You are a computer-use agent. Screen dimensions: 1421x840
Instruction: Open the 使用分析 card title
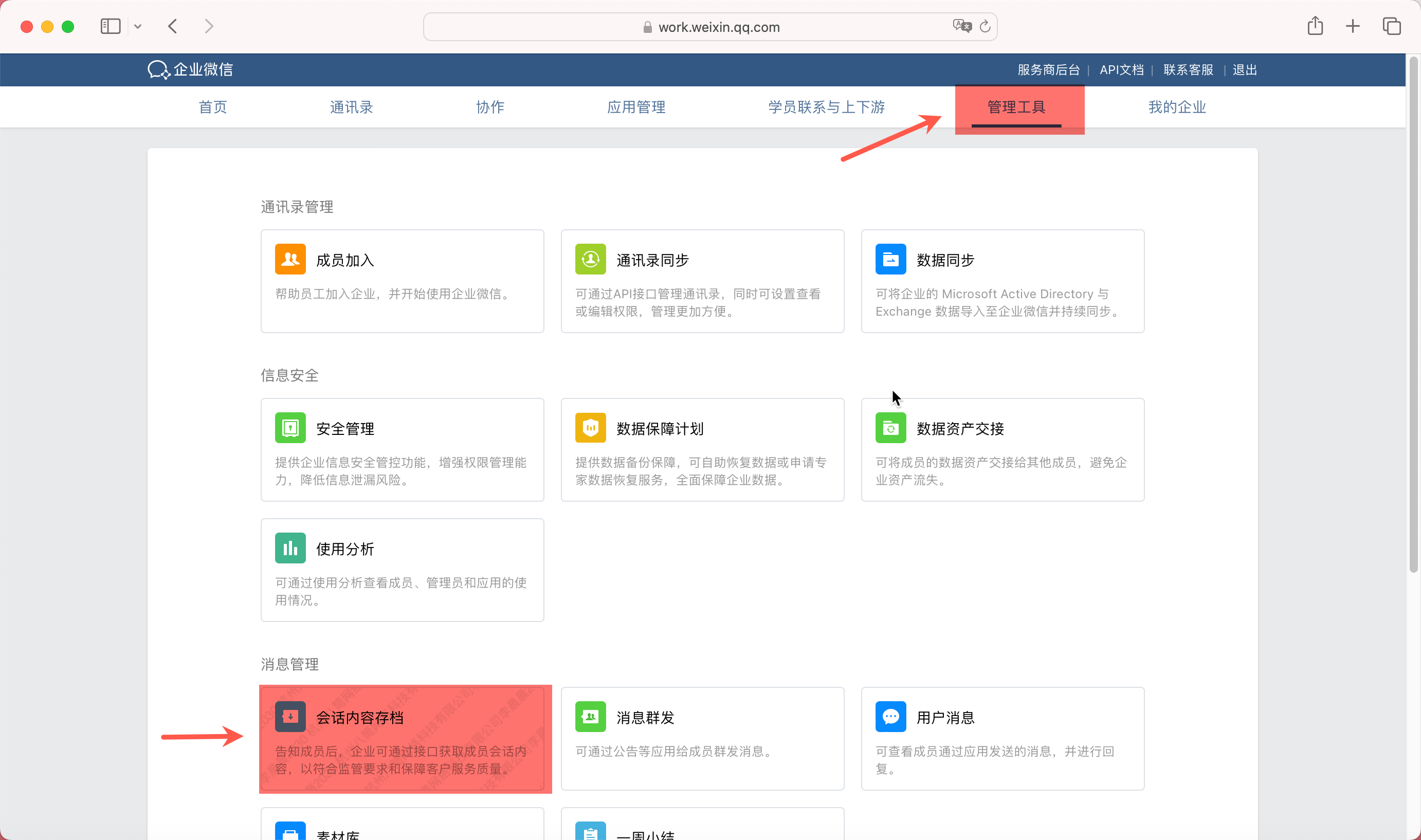(x=345, y=549)
